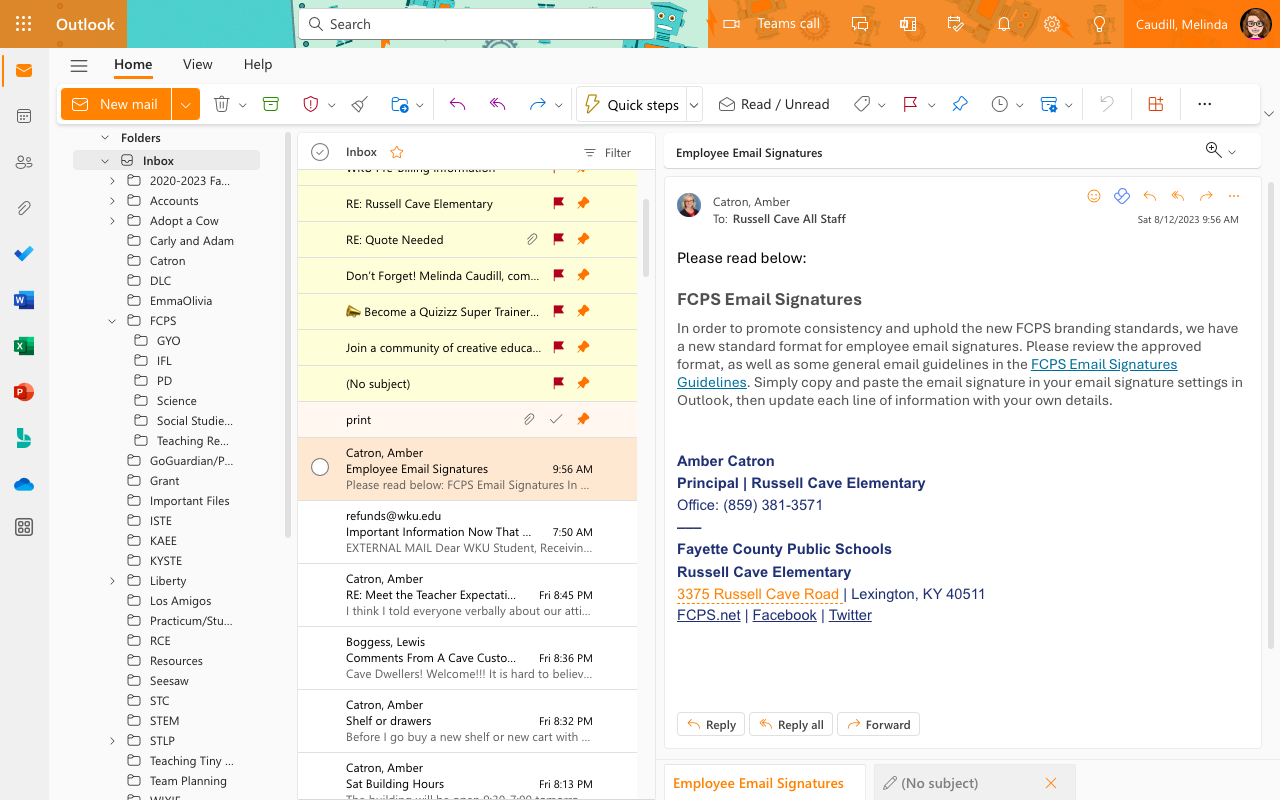1280x800 pixels.
Task: Click the New mail button
Action: tap(116, 104)
